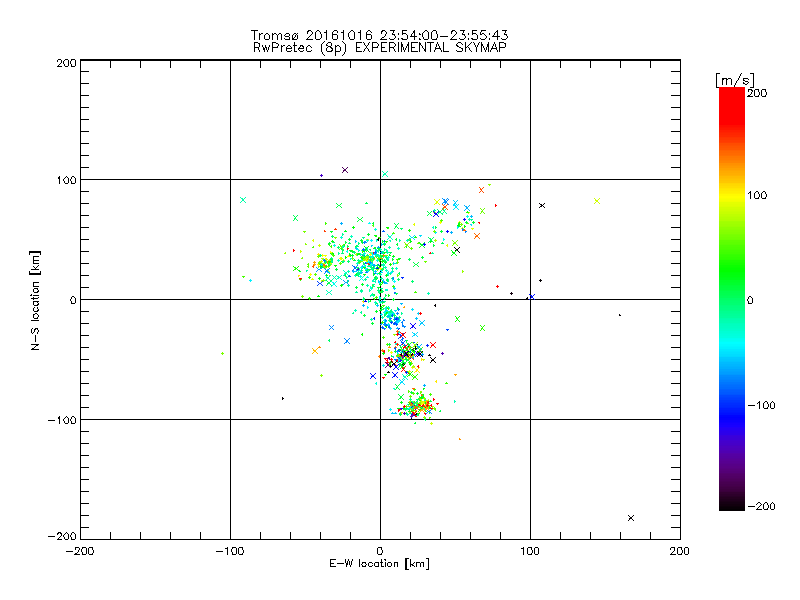
Task: Click the y-axis tick label 100
Action: [x=66, y=180]
